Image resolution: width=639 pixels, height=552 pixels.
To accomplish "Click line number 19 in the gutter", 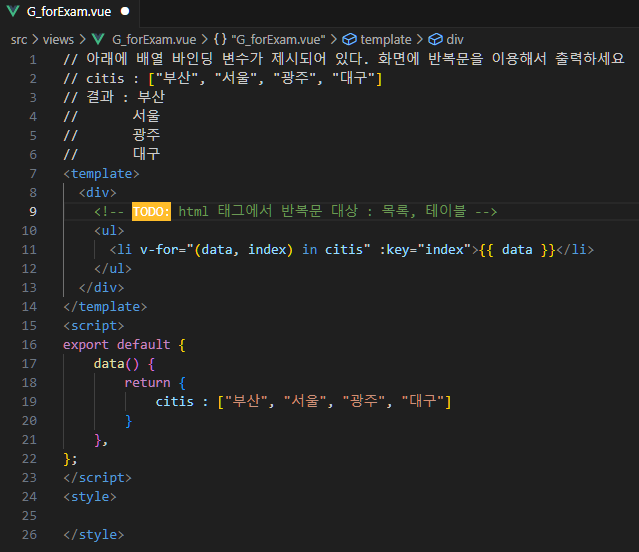I will coord(29,402).
